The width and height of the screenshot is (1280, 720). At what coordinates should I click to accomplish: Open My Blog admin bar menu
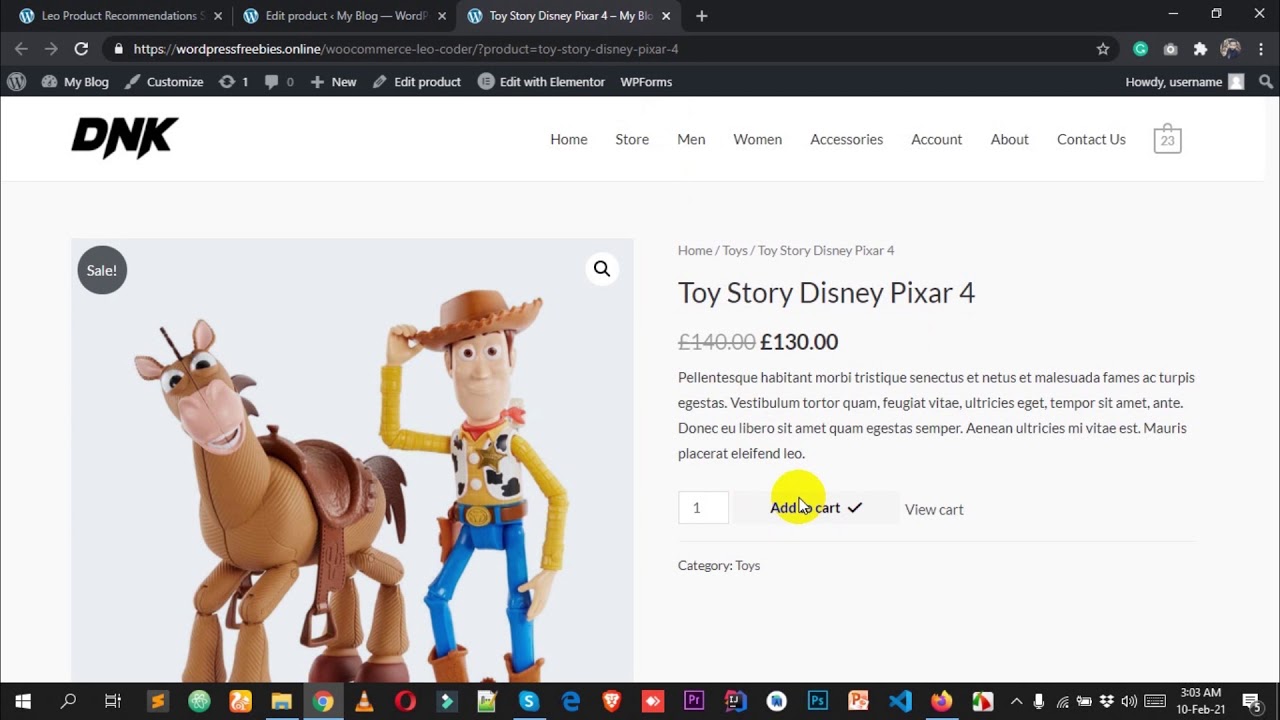(x=75, y=82)
